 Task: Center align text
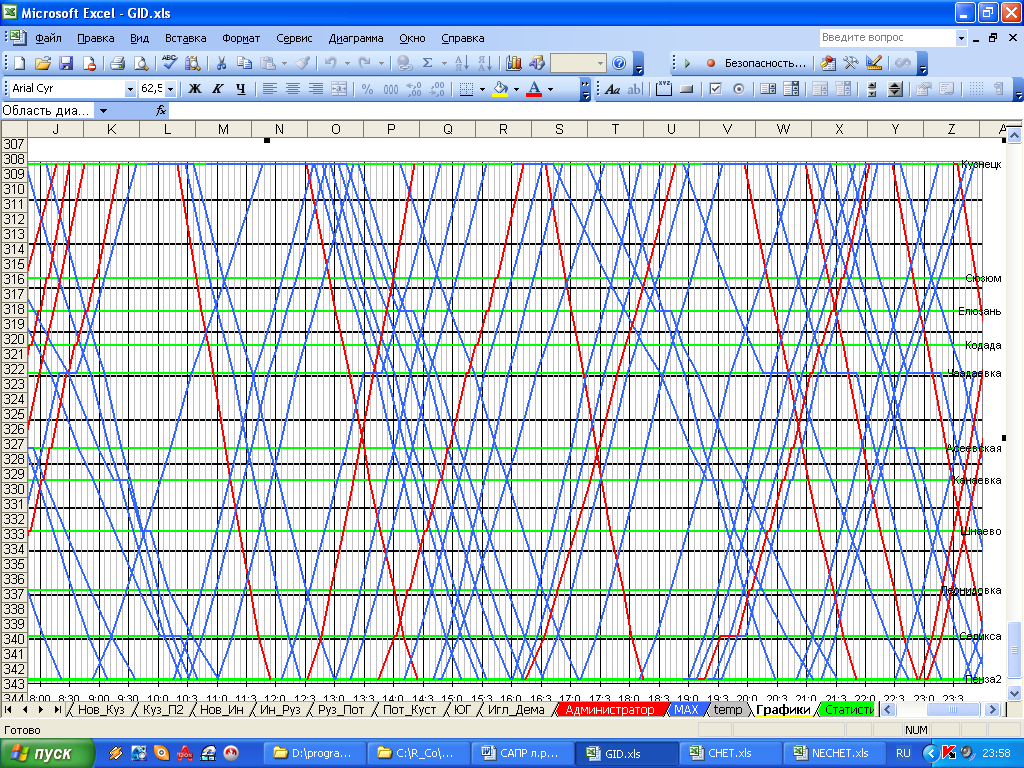point(293,89)
